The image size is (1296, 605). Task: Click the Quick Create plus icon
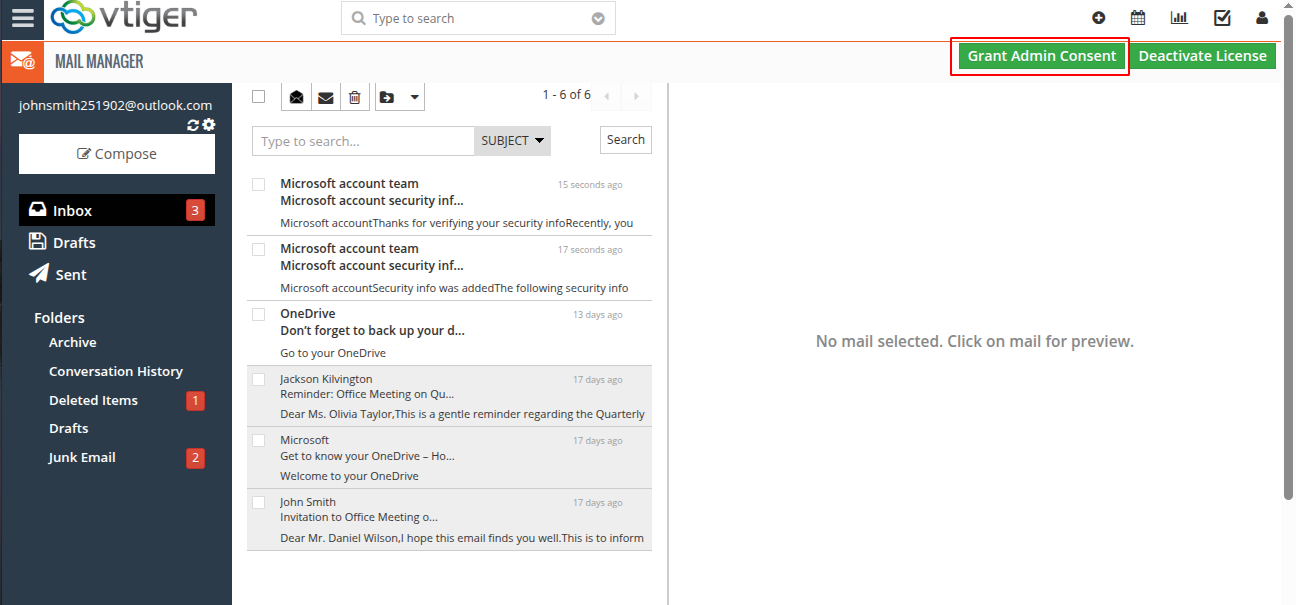(x=1098, y=18)
